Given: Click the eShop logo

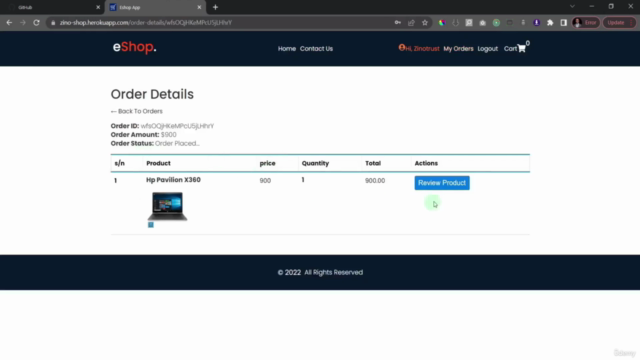Looking at the screenshot, I should (x=134, y=47).
